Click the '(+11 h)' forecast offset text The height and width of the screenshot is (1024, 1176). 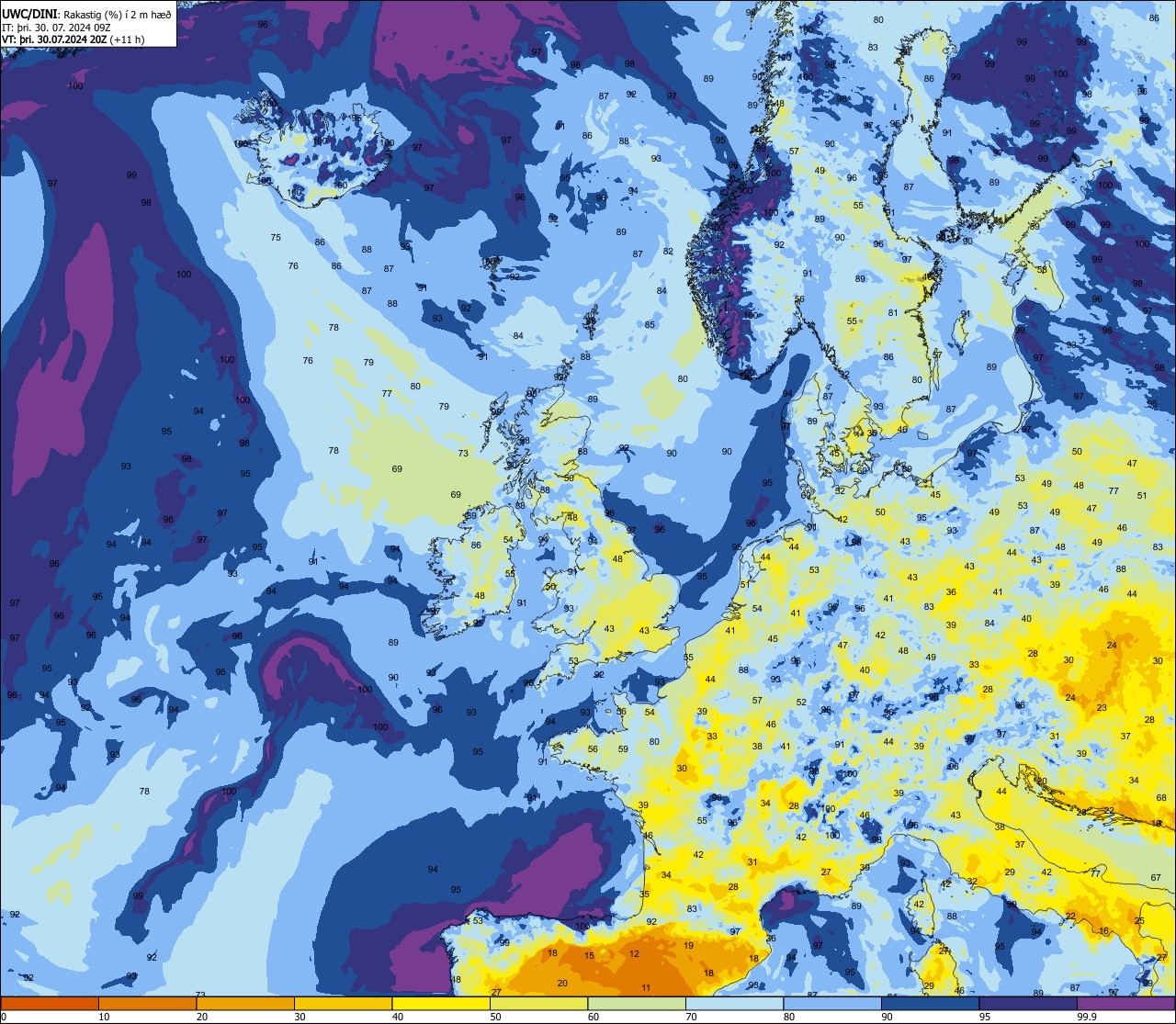click(126, 39)
